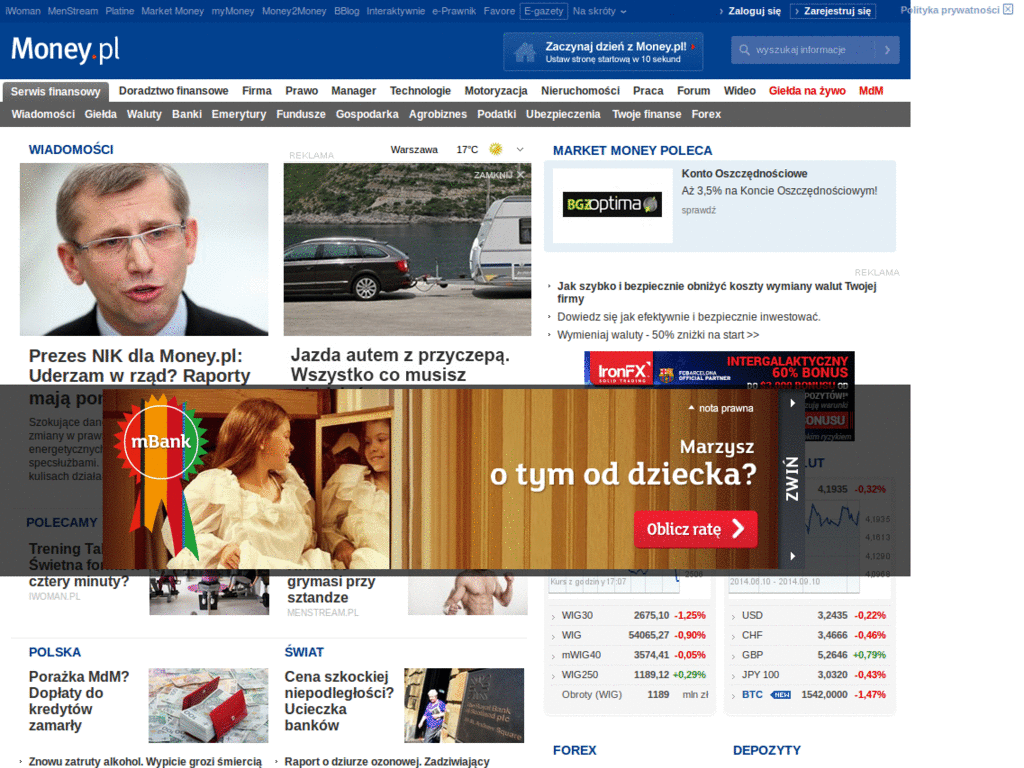Open the ŚWIAT section heading
Image resolution: width=1024 pixels, height=768 pixels.
click(304, 652)
